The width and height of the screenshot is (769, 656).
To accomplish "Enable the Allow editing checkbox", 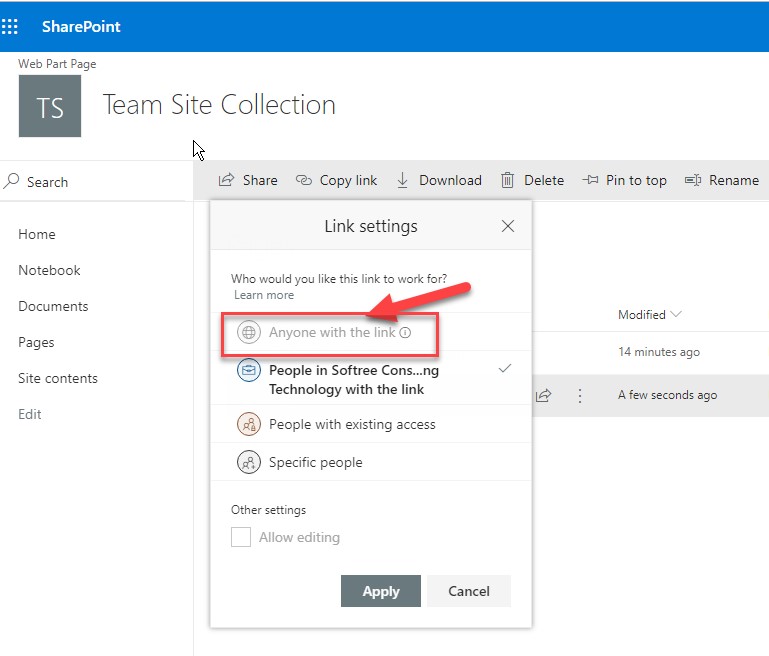I will pos(241,537).
